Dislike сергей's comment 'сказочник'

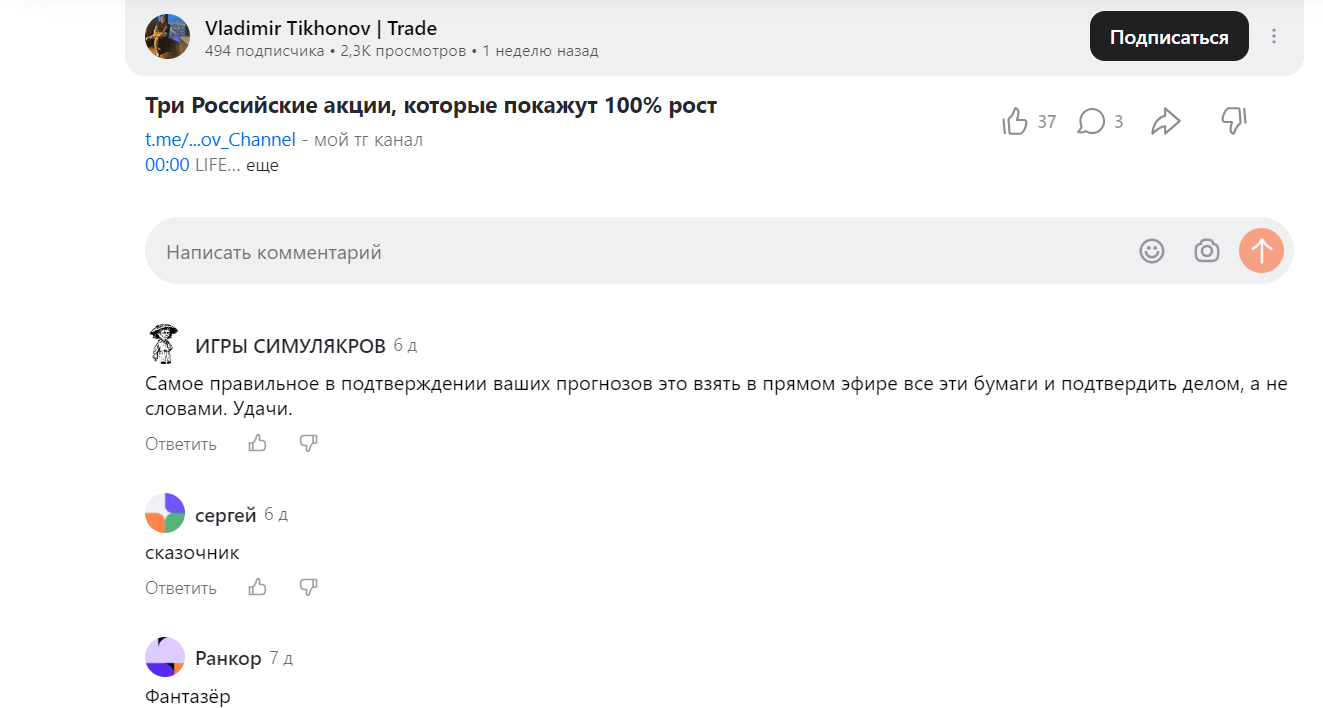pyautogui.click(x=308, y=587)
